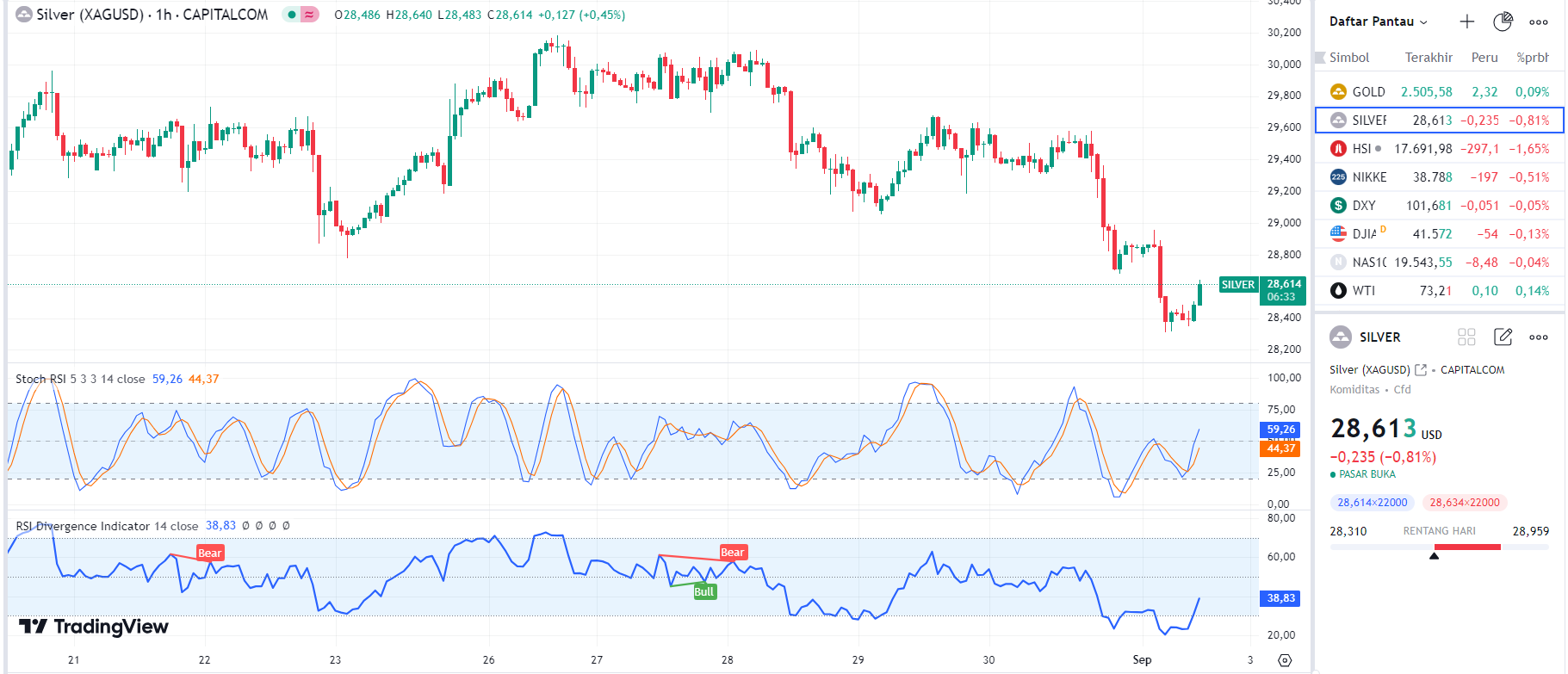Image resolution: width=1568 pixels, height=674 pixels.
Task: Click the red ask price 28,634×22000 button
Action: click(1464, 503)
